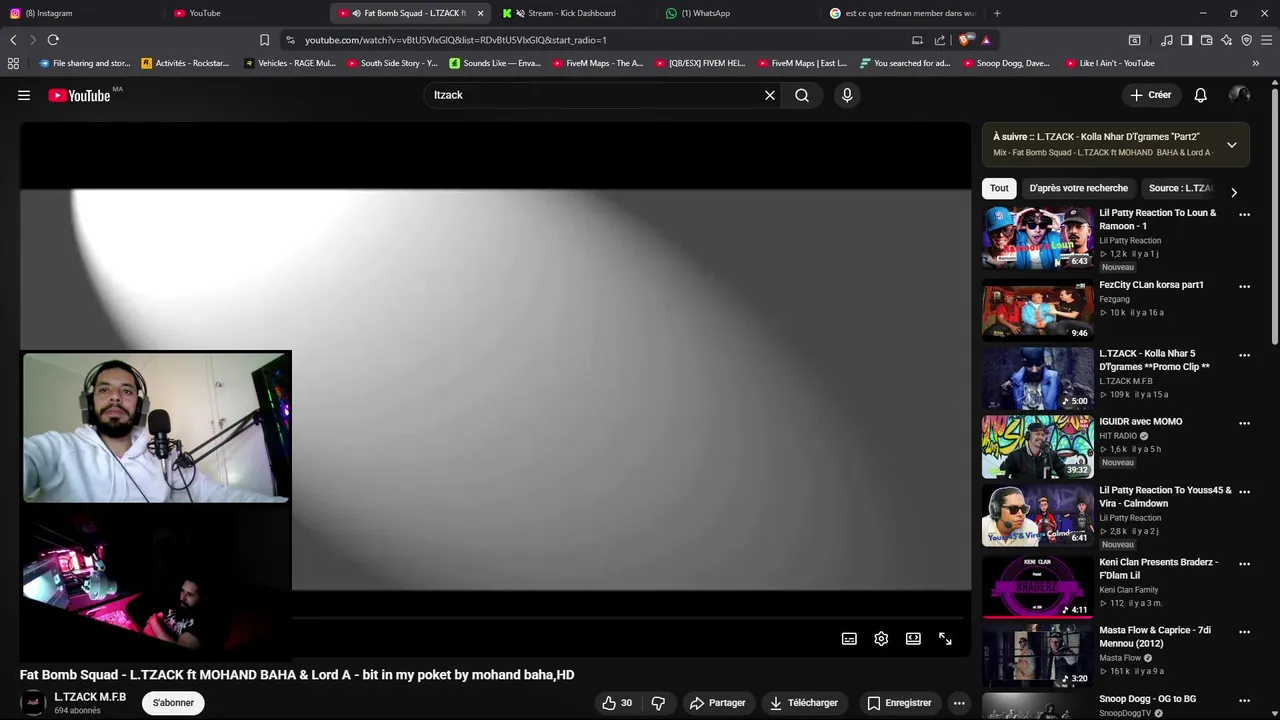Select the "Tout" filter chip
The width and height of the screenshot is (1280, 720).
[x=999, y=188]
